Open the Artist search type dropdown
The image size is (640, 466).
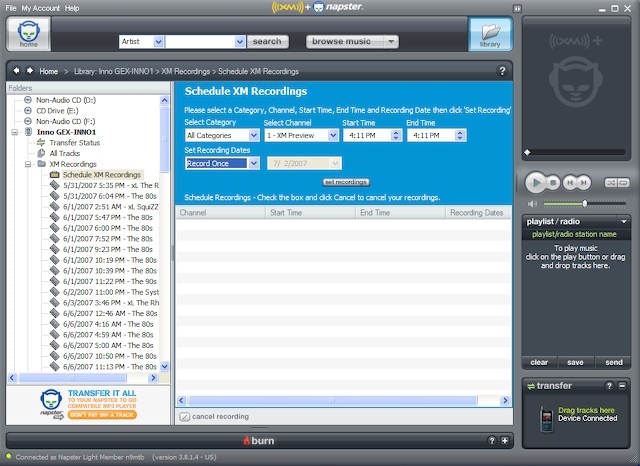click(158, 42)
